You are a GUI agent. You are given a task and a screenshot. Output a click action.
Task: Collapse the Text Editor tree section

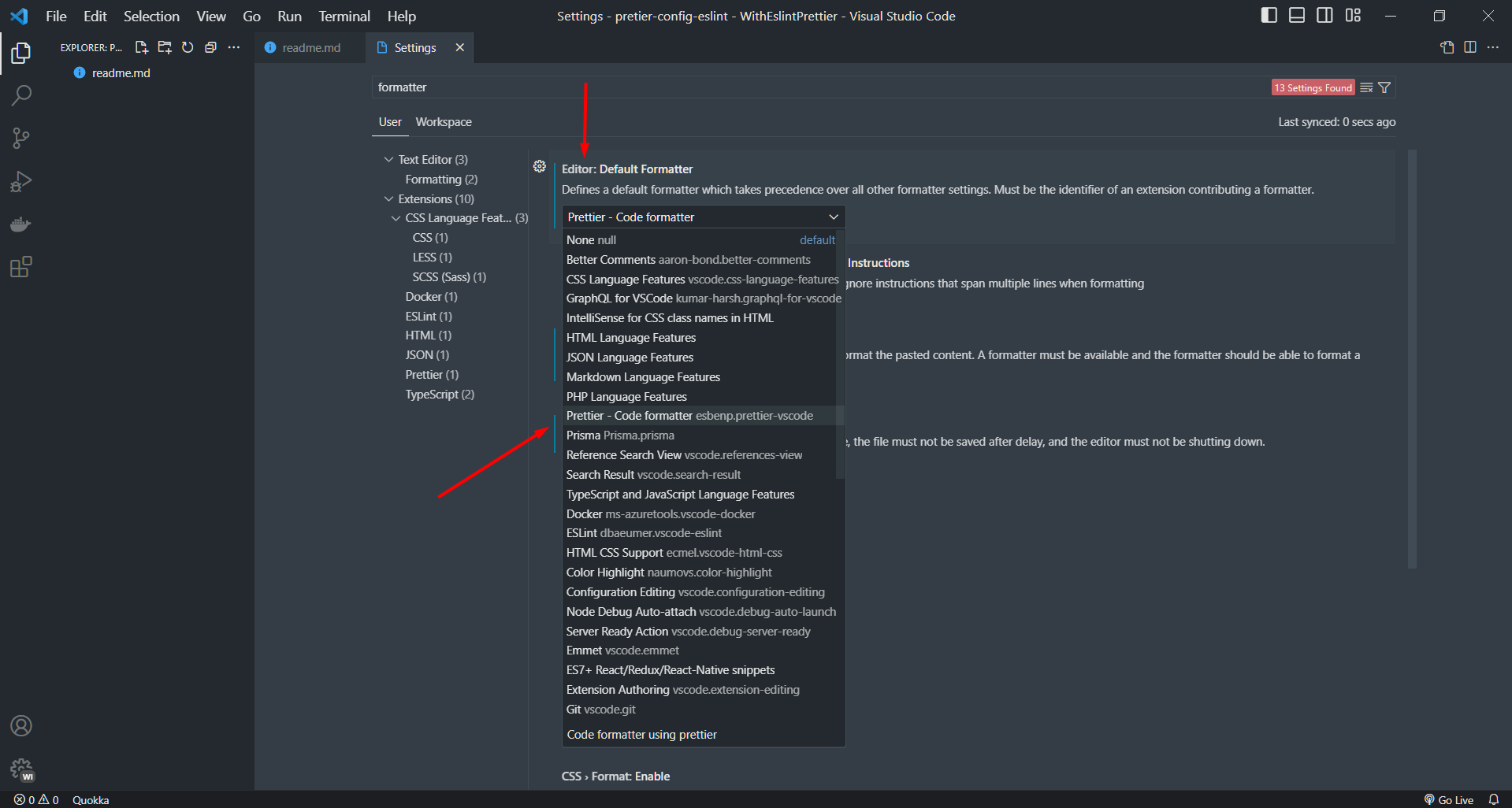pos(388,160)
